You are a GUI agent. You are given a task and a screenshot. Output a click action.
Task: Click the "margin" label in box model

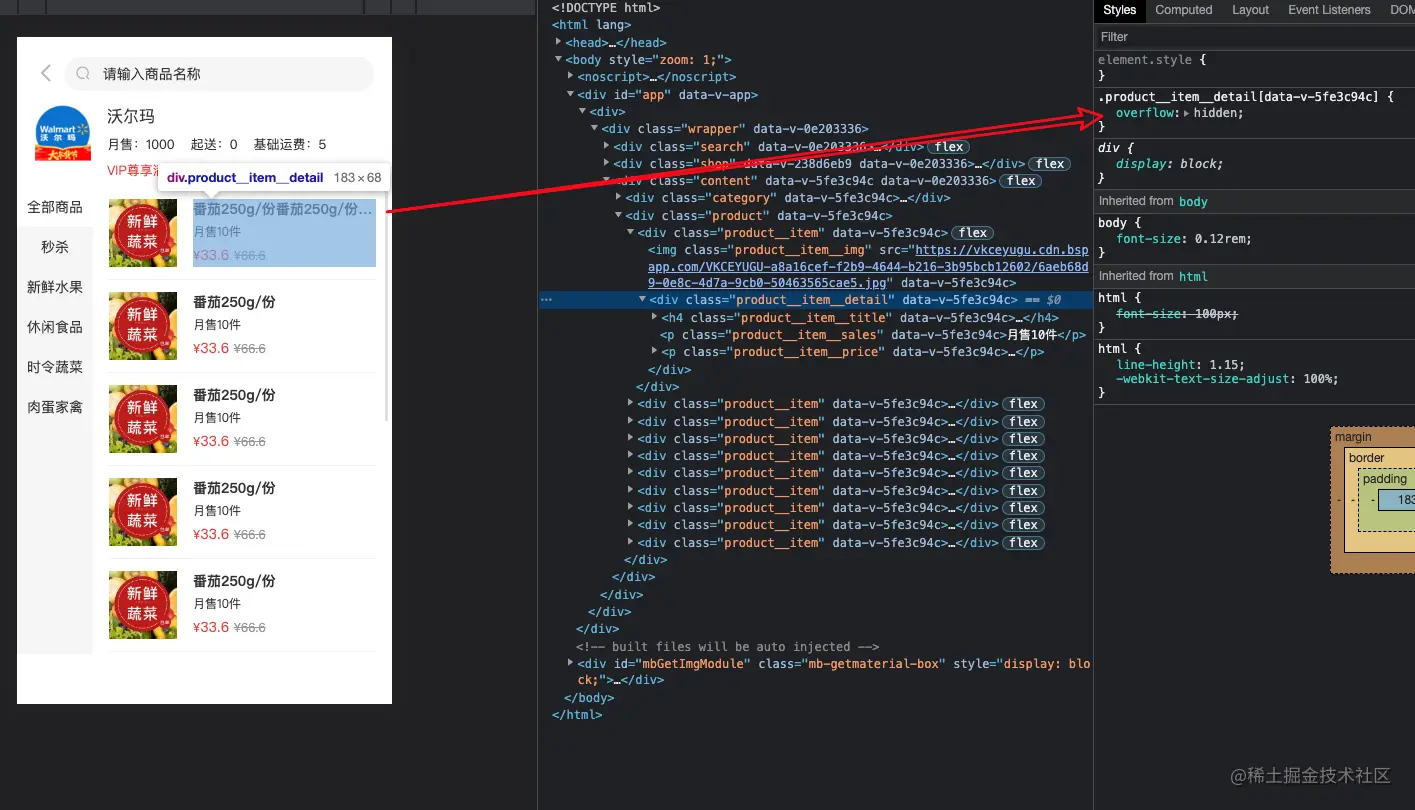tap(1353, 437)
